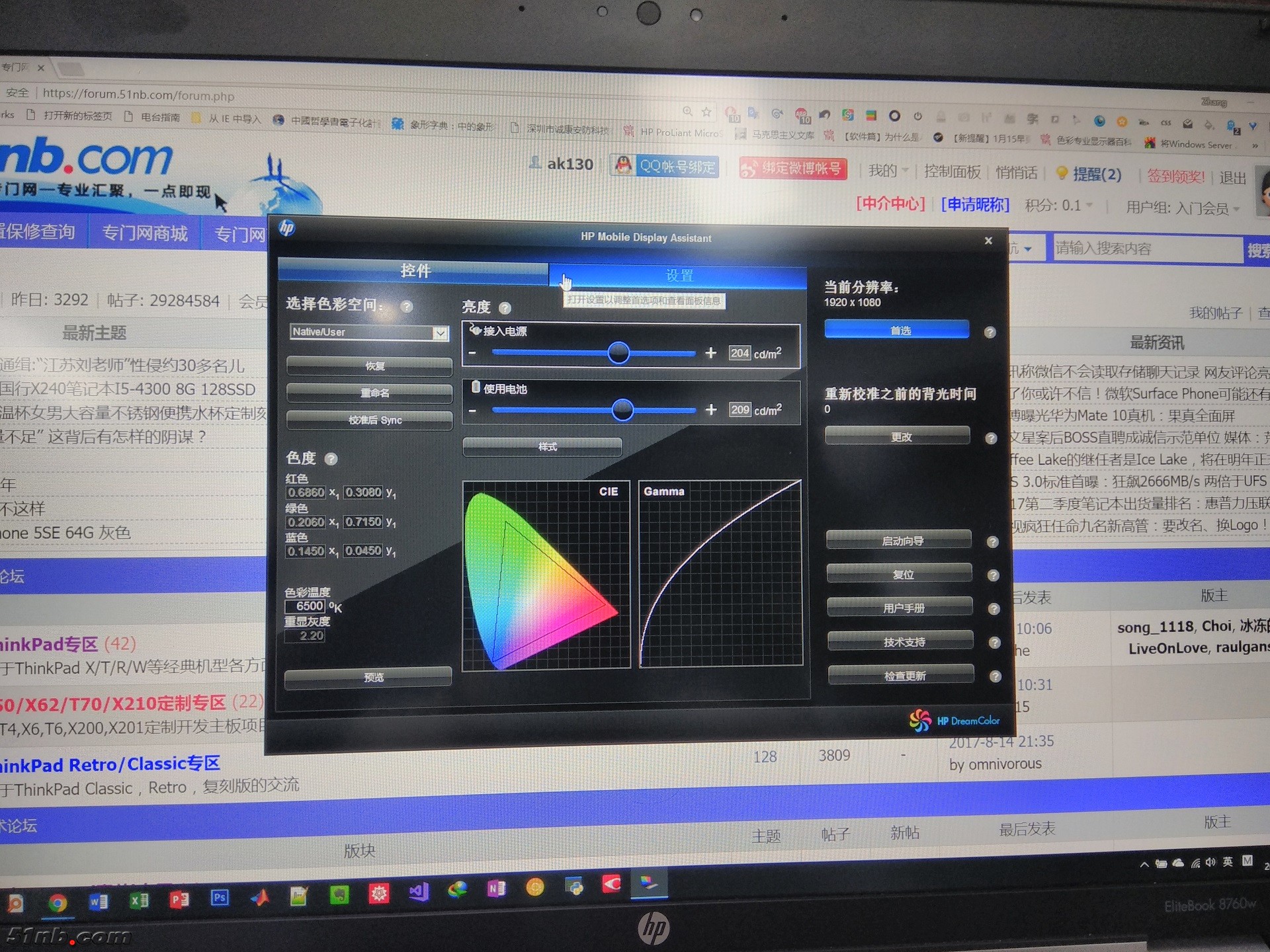The width and height of the screenshot is (1270, 952).
Task: Click 重命名 button
Action: [370, 393]
